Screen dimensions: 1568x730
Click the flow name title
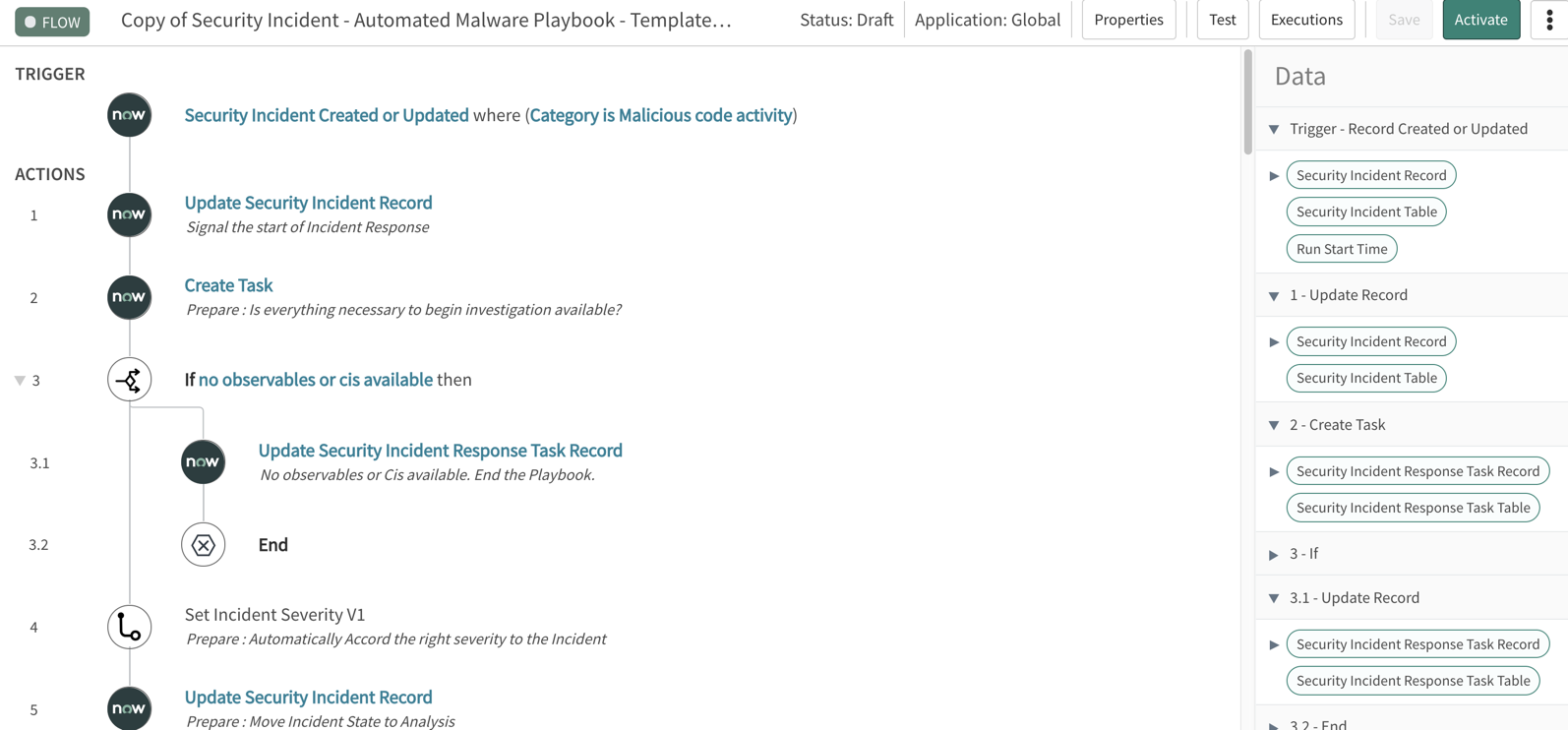[x=426, y=21]
